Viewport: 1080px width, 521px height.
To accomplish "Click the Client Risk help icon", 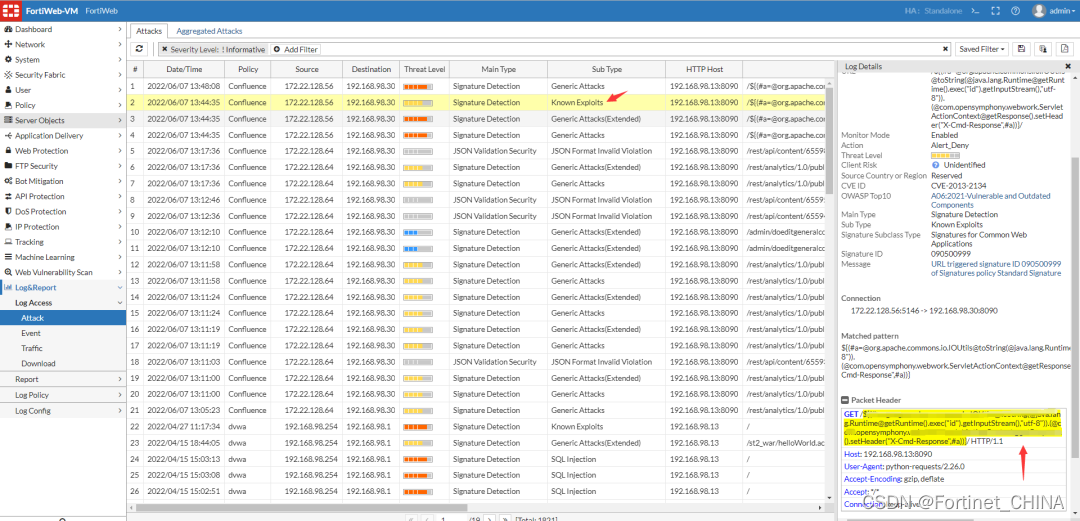I will tap(936, 165).
